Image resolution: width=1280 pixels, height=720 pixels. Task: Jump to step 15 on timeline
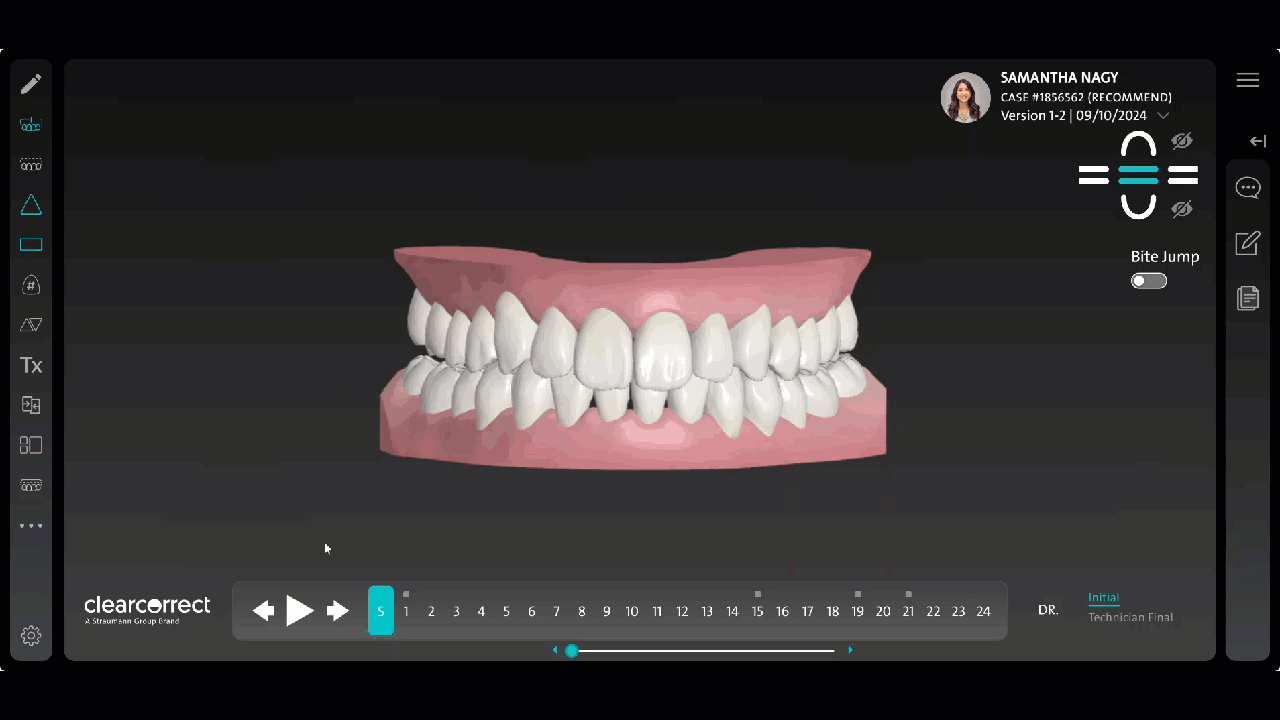tap(757, 611)
